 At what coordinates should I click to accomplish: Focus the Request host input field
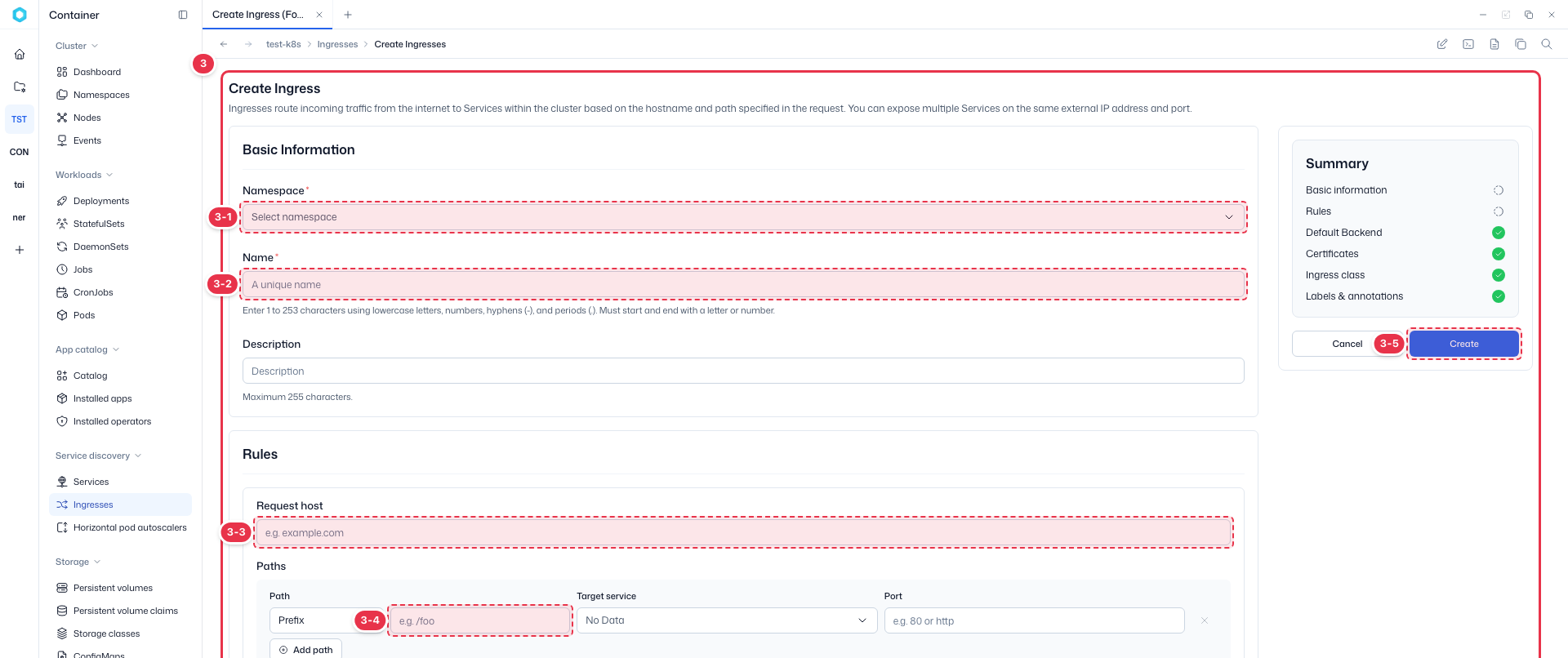coord(743,532)
